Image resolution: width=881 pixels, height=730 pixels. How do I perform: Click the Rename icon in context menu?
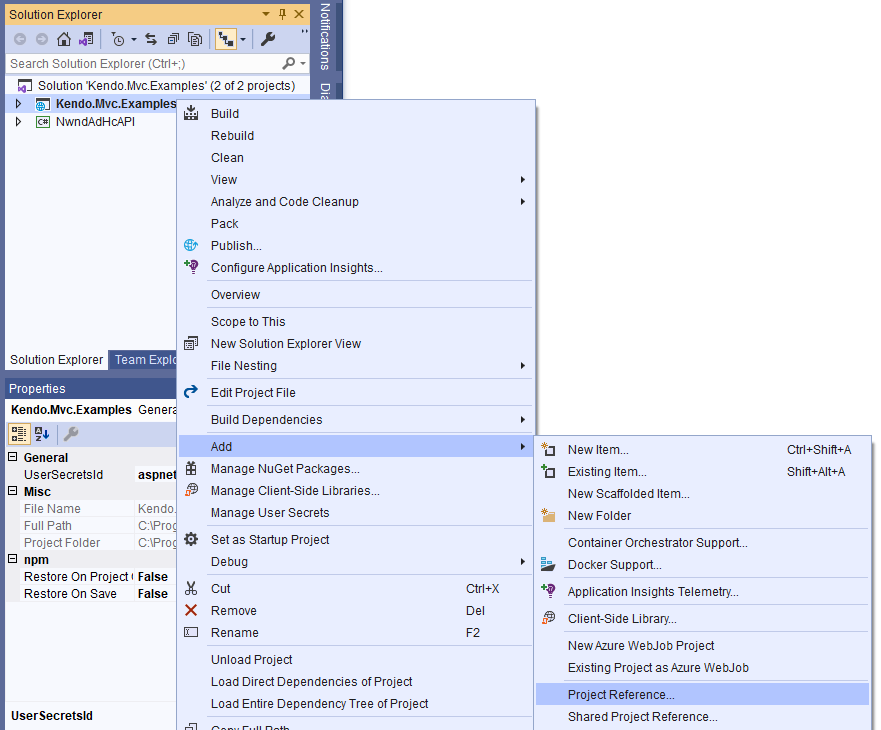click(191, 632)
